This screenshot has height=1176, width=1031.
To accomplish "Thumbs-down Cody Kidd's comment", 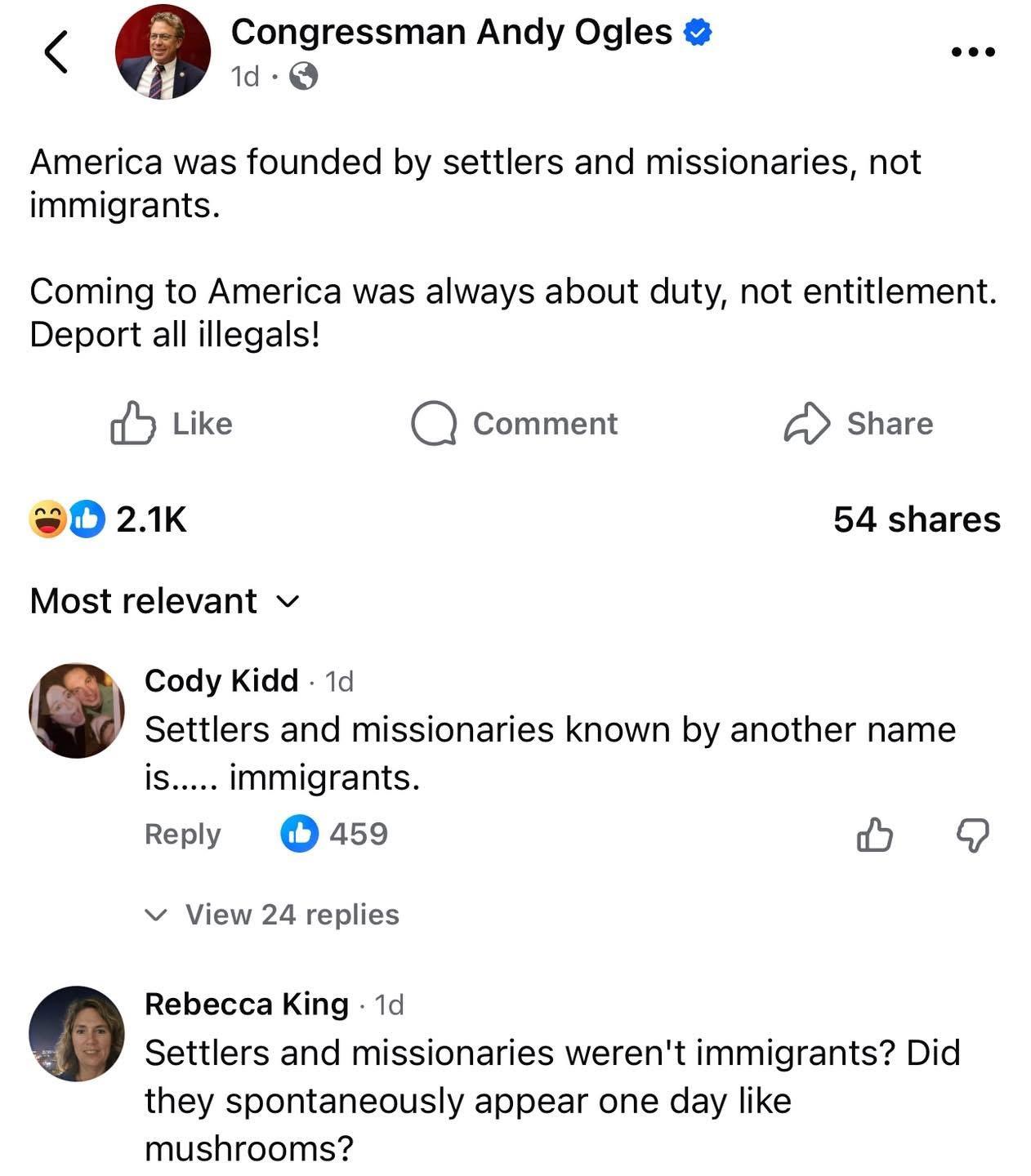I will (972, 835).
